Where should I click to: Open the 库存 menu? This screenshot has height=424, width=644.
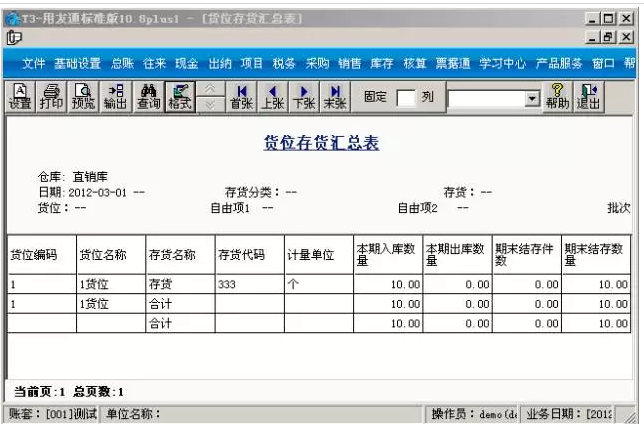click(382, 63)
